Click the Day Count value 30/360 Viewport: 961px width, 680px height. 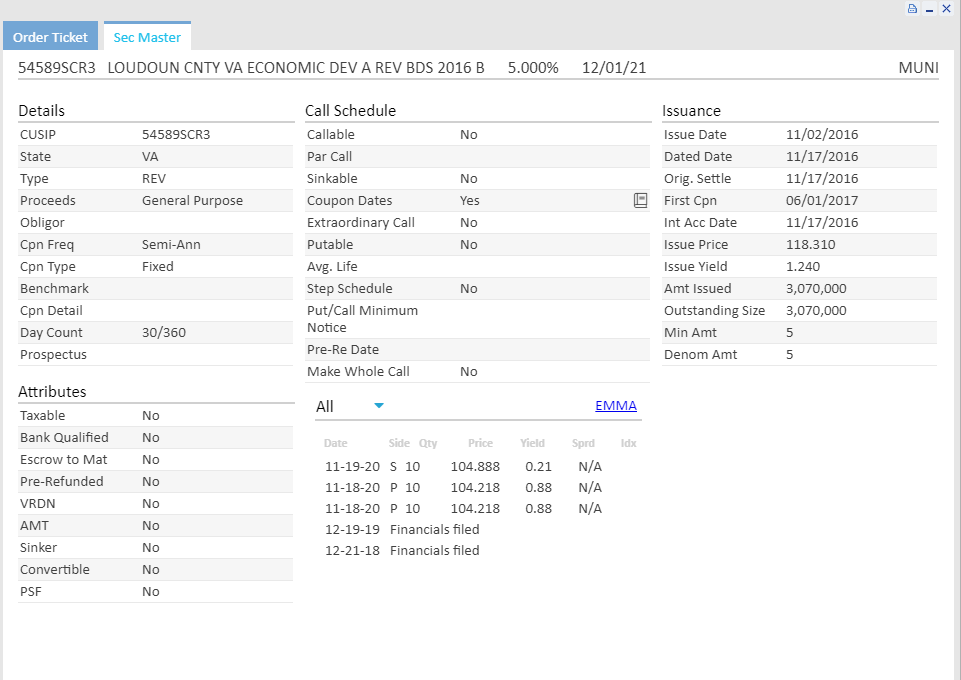pyautogui.click(x=164, y=333)
